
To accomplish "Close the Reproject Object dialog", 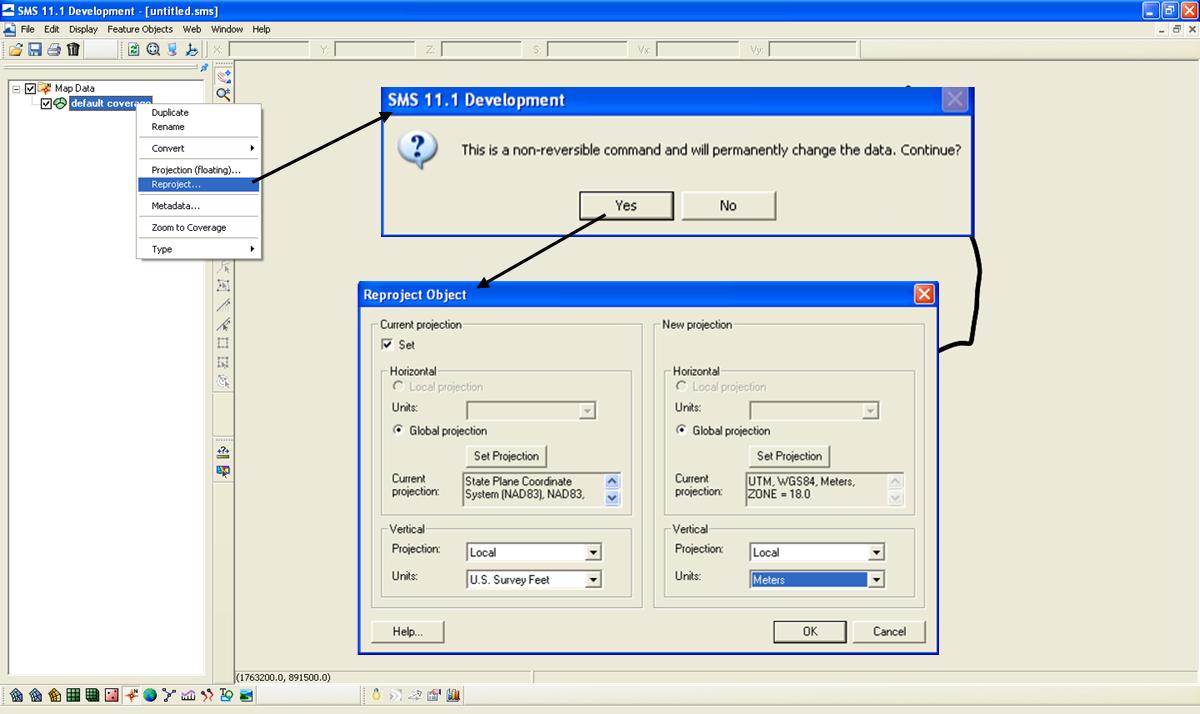I will (924, 294).
